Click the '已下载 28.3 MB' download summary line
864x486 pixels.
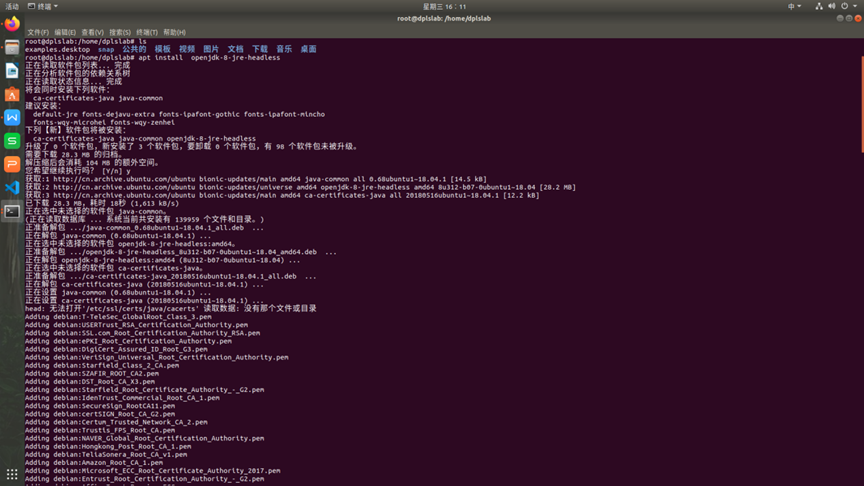pos(102,203)
